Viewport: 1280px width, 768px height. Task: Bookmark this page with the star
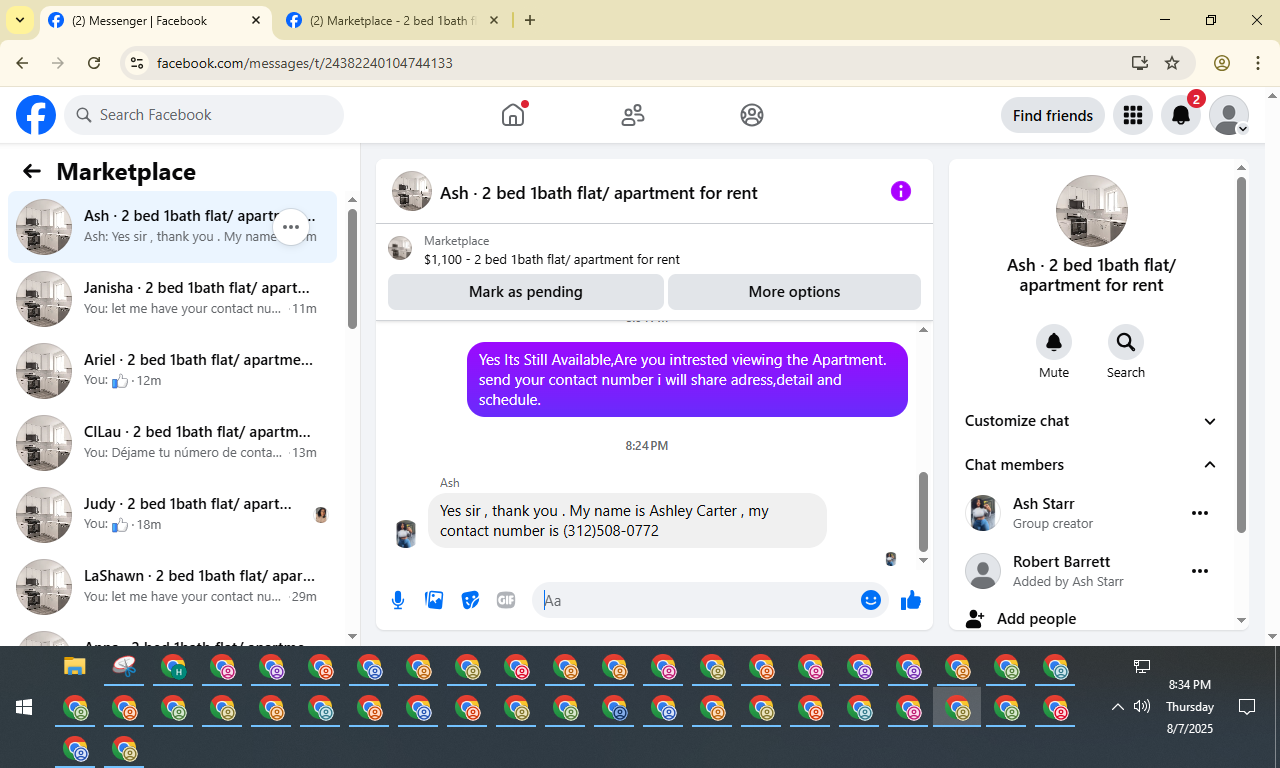[x=1172, y=63]
